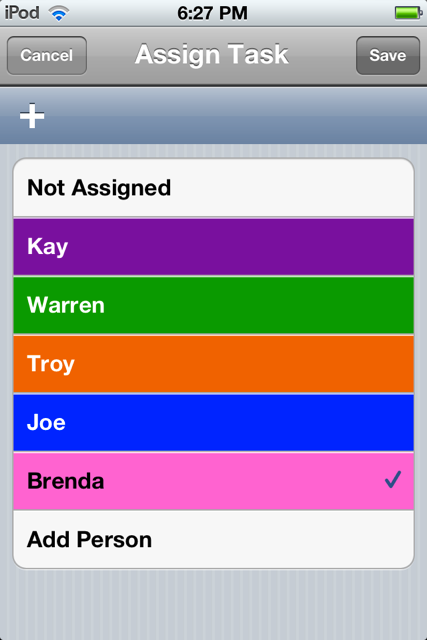The height and width of the screenshot is (640, 427).
Task: Click the striped gap above Not Assigned
Action: 214,150
